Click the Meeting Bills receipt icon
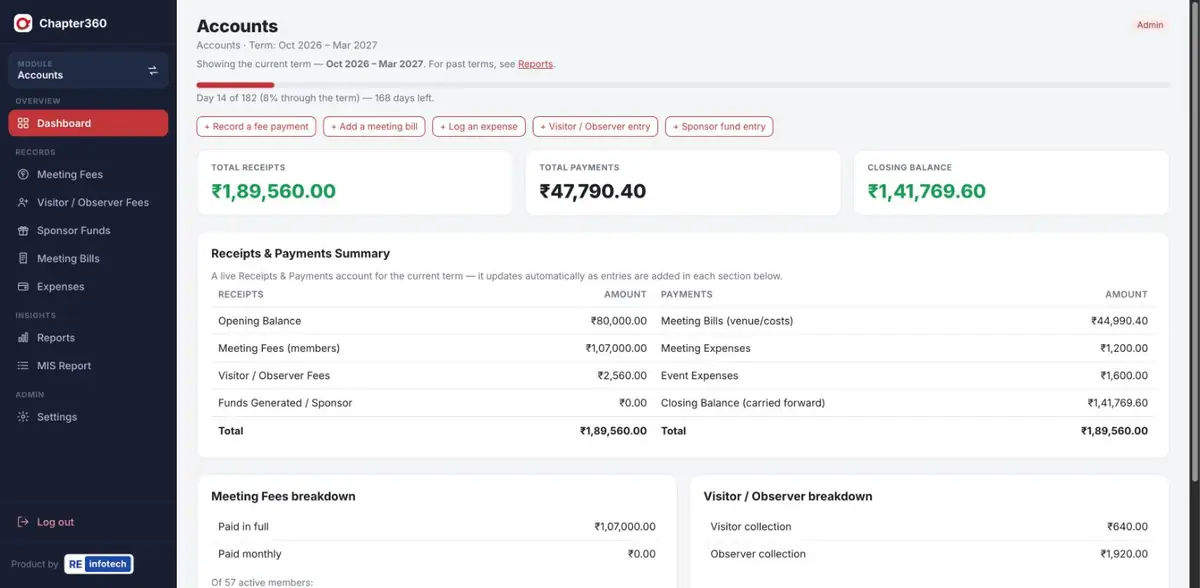Screen dimensions: 1200x588 tap(23, 258)
